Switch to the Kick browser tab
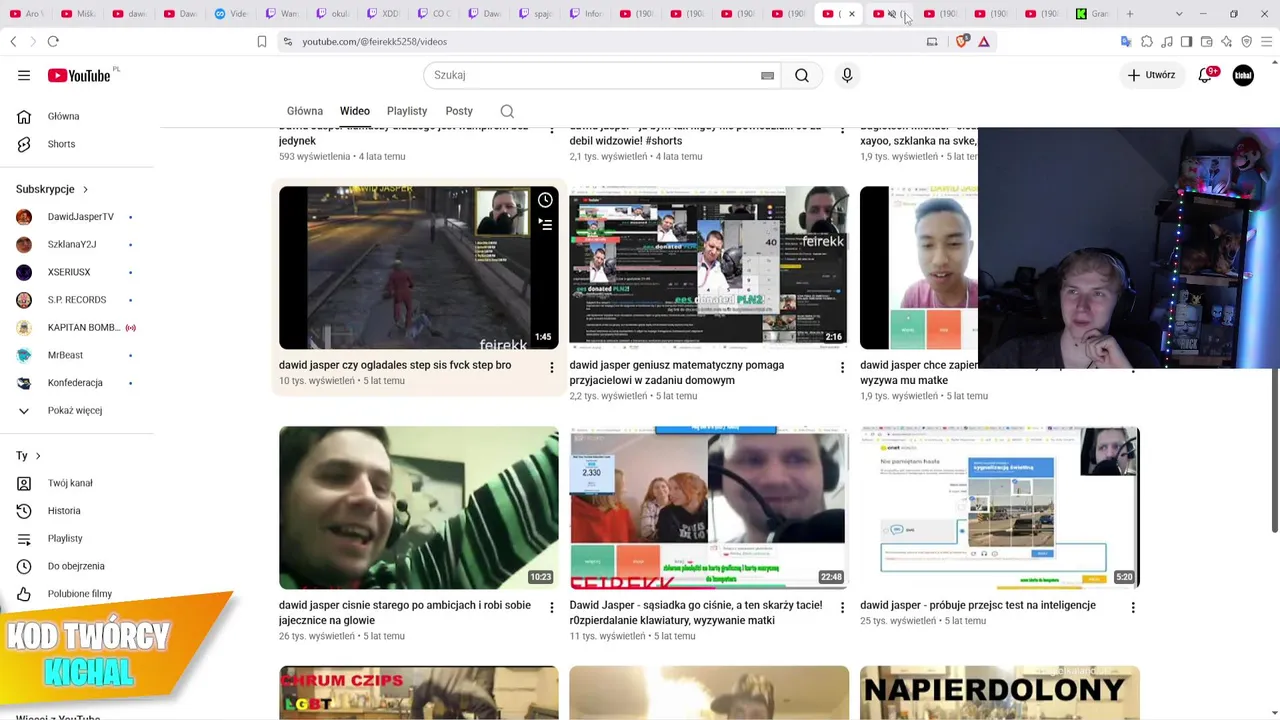1280x720 pixels. pyautogui.click(x=1093, y=14)
